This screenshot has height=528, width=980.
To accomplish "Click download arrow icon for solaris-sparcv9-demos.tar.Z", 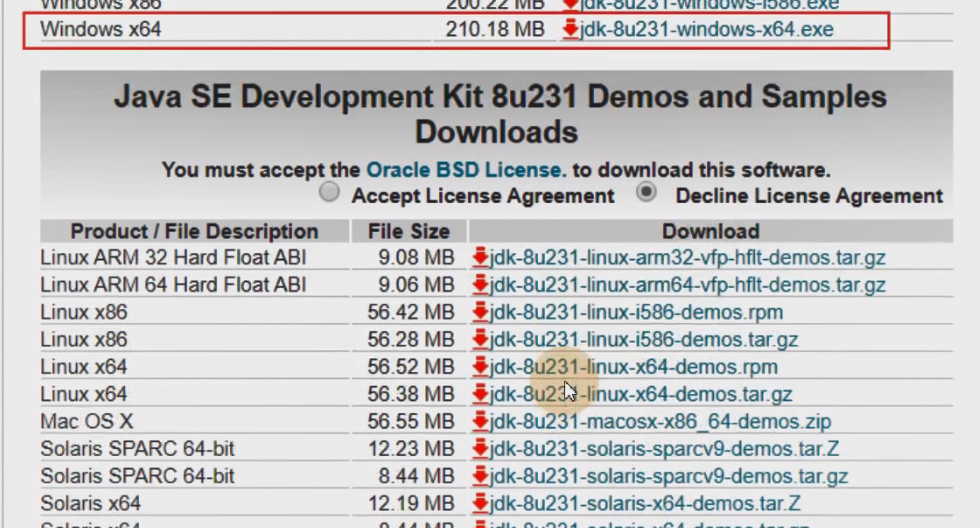I will pyautogui.click(x=480, y=448).
